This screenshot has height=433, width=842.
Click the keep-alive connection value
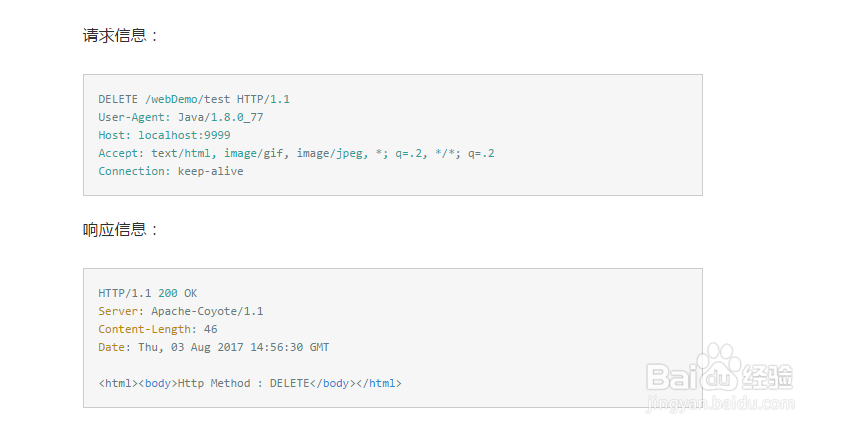point(211,171)
